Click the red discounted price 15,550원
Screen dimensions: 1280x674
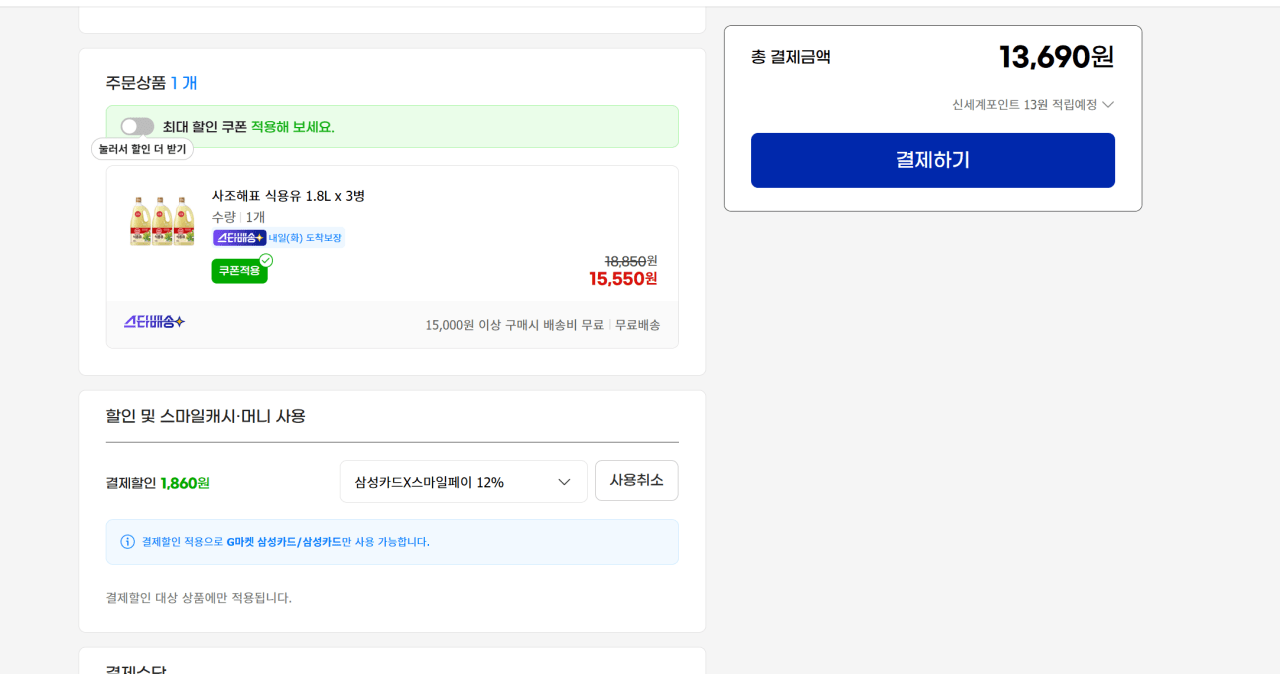click(622, 279)
